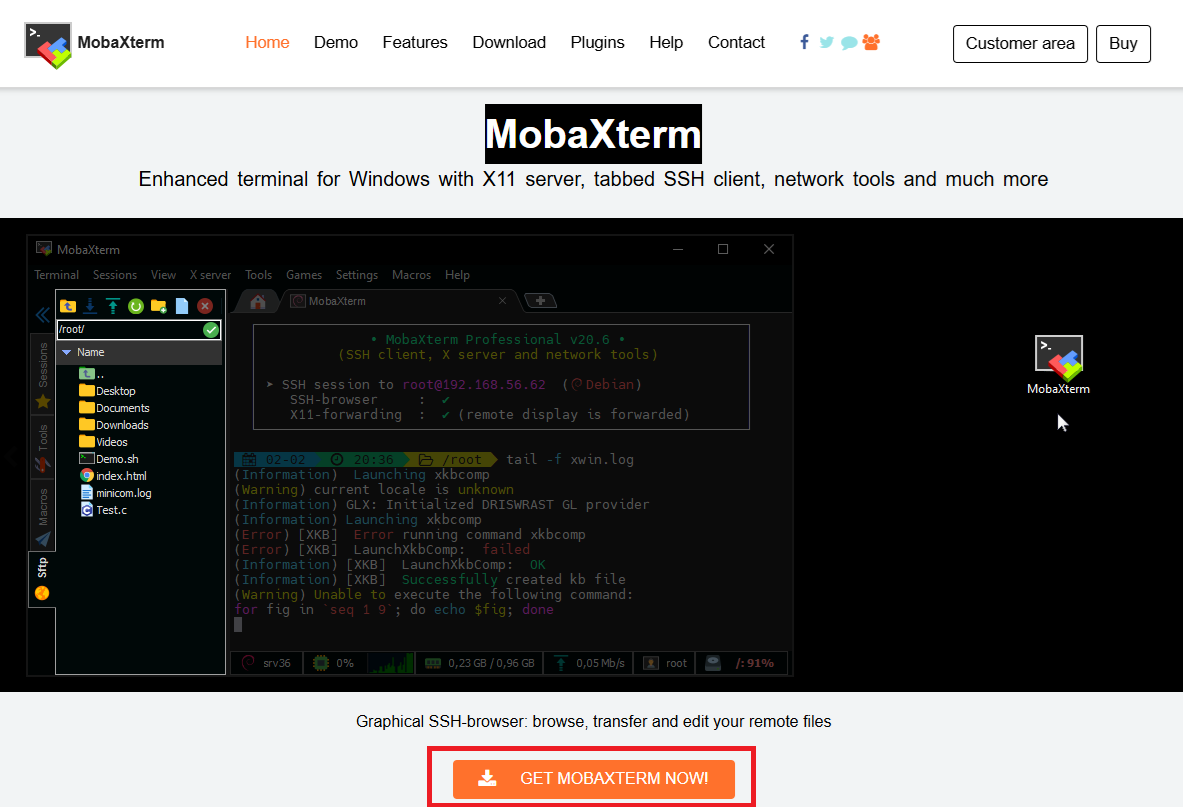Click the Buy button
This screenshot has width=1183, height=807.
(1123, 44)
